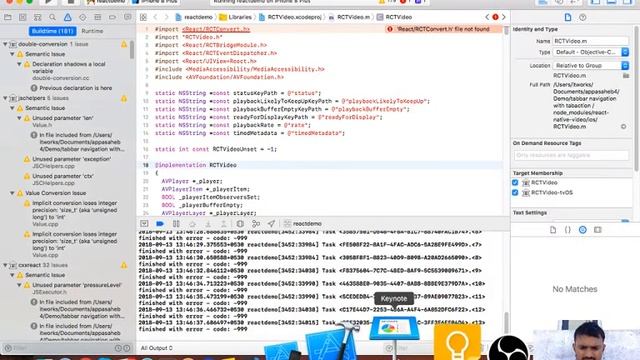Select the Issue navigator warning triangle

tap(67, 17)
